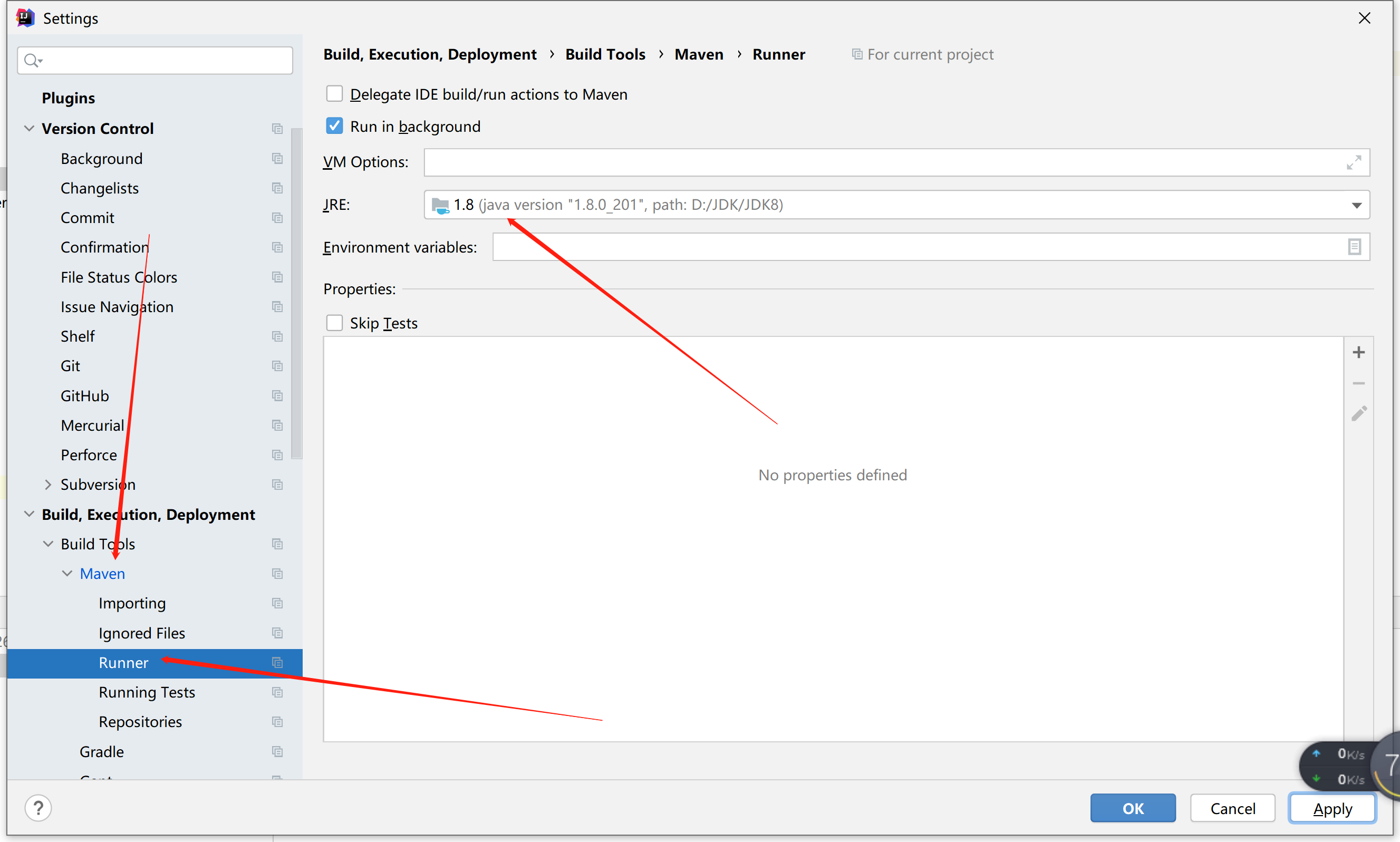
Task: Uncheck Run in background checkbox
Action: (x=334, y=126)
